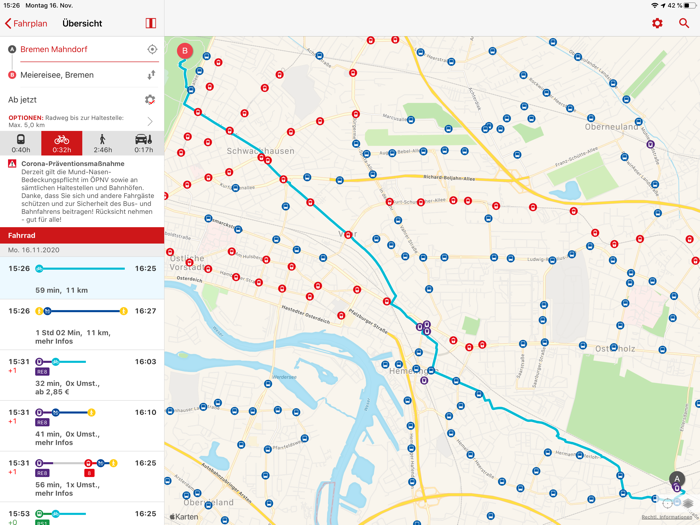Go back to Fahrplan

click(x=26, y=23)
